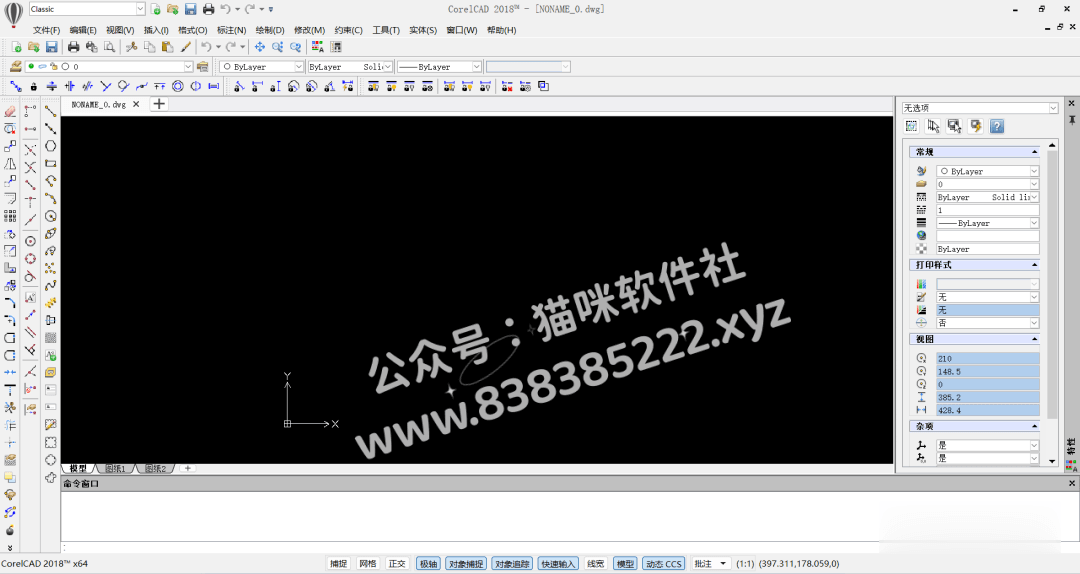Collapse the 打印样式 section
This screenshot has width=1080, height=574.
coord(1035,265)
